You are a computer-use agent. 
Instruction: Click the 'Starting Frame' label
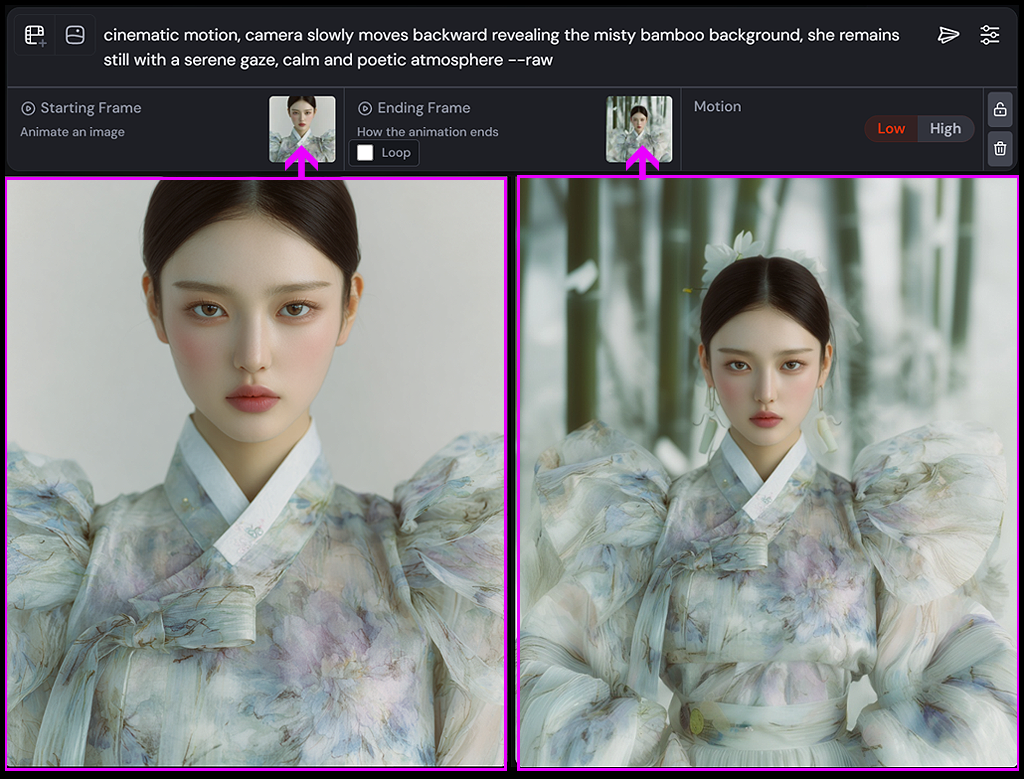91,108
